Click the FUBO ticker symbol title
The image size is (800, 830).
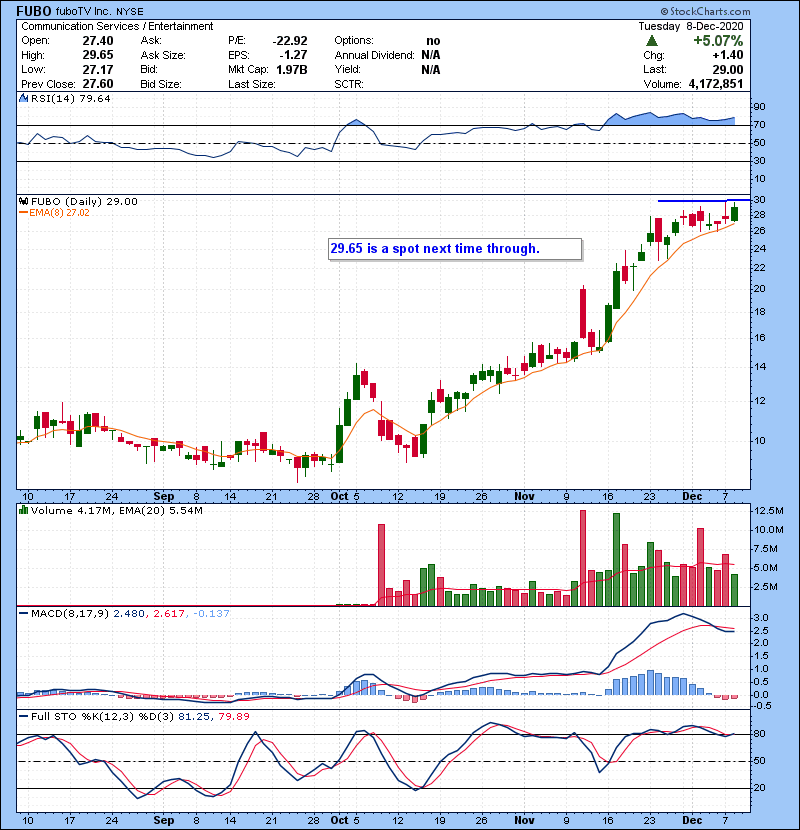[34, 11]
